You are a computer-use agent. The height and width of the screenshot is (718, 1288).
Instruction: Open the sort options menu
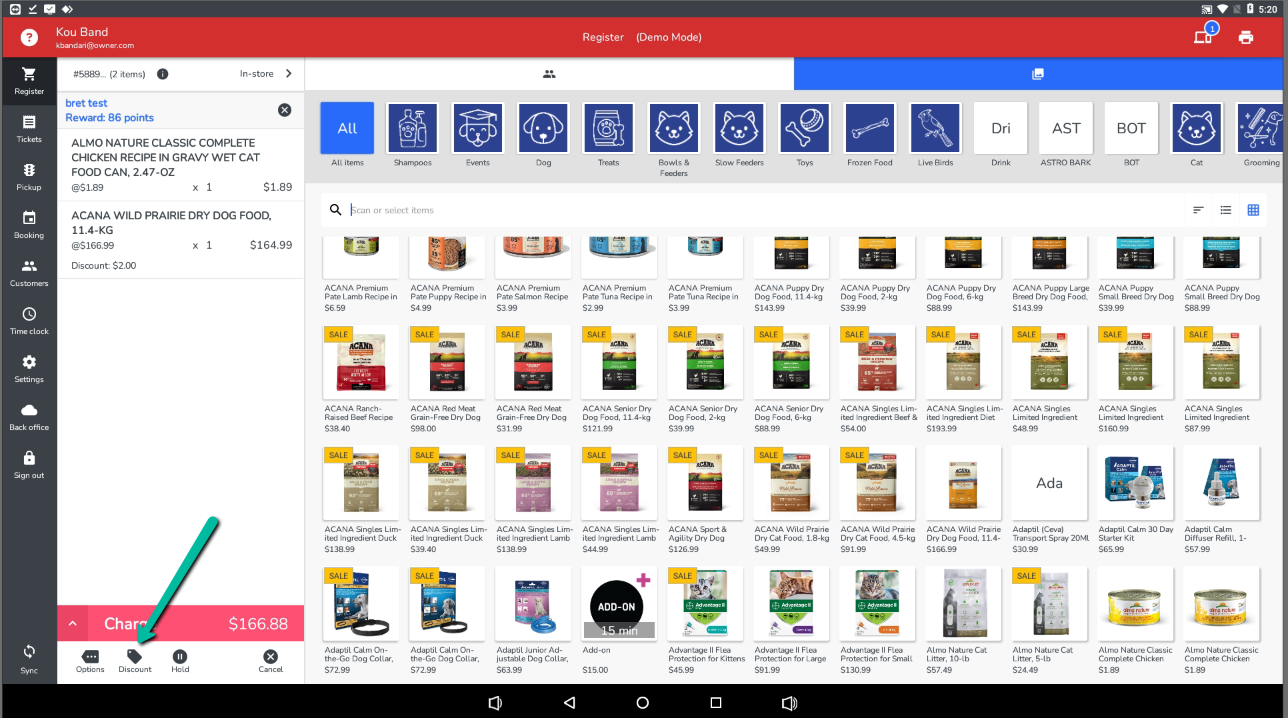(x=1198, y=210)
